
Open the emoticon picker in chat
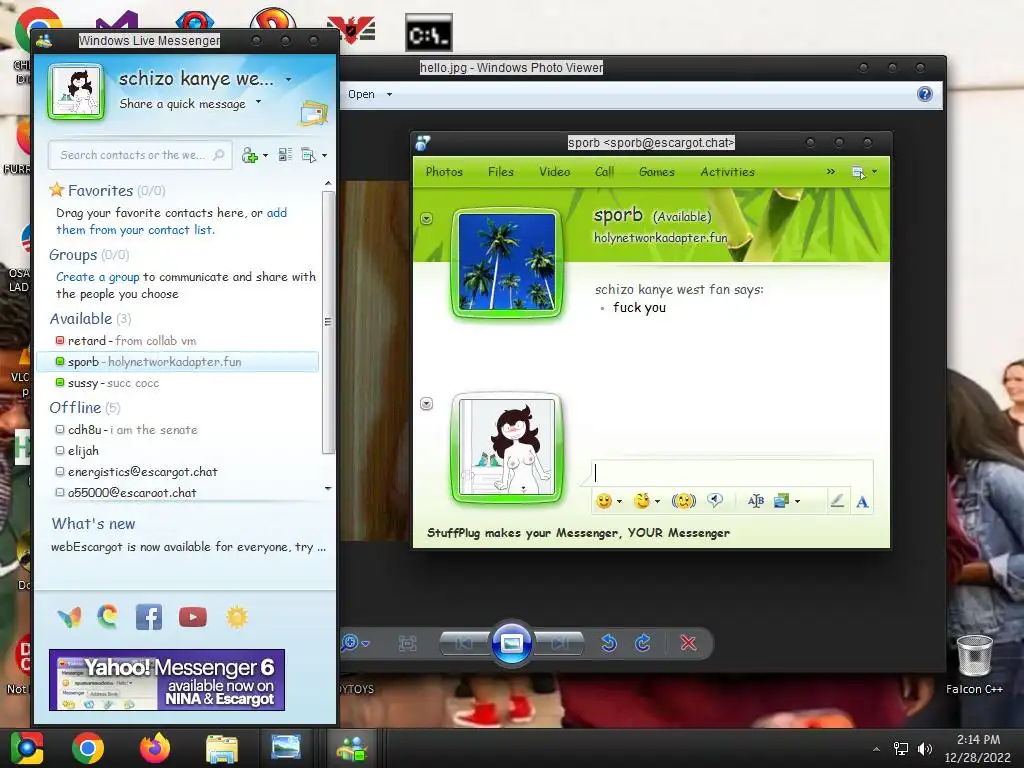tap(604, 501)
